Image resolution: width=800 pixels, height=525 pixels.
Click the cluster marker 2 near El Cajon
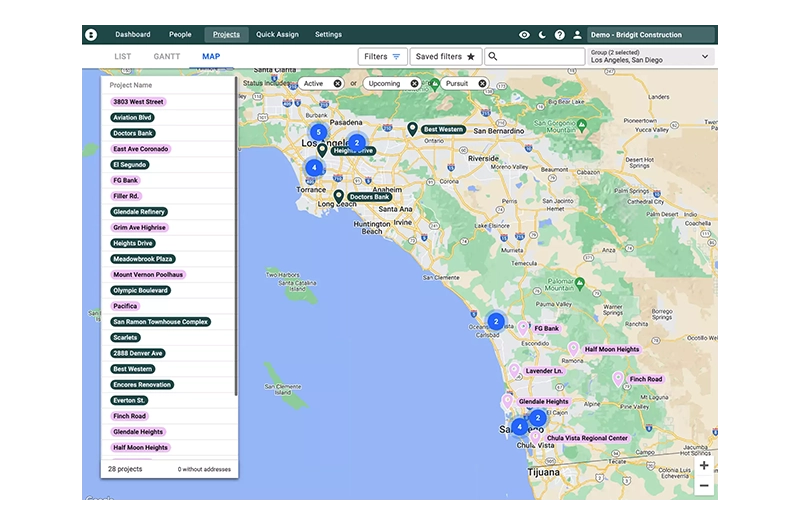pyautogui.click(x=537, y=418)
